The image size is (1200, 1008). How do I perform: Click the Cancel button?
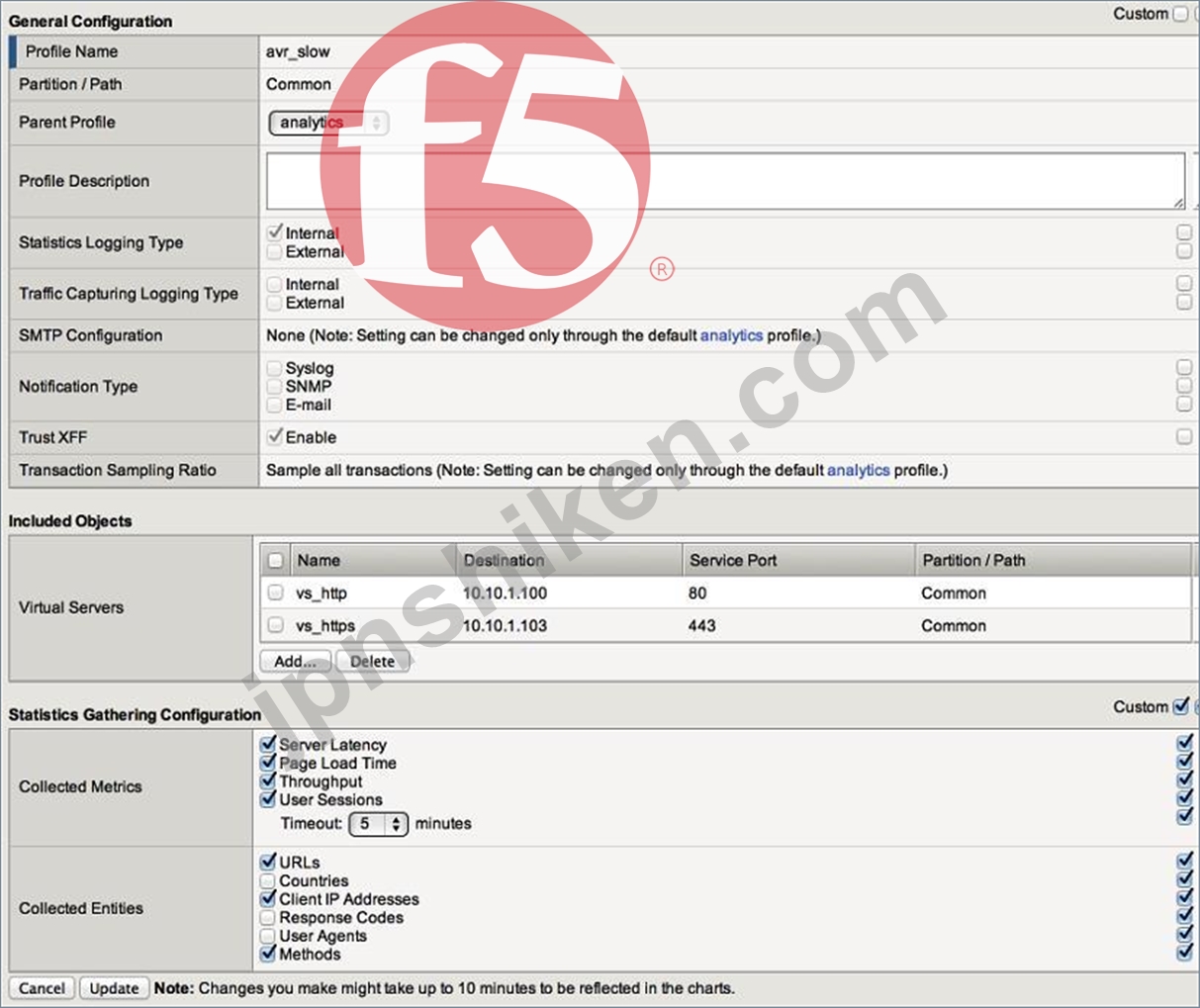coord(42,988)
